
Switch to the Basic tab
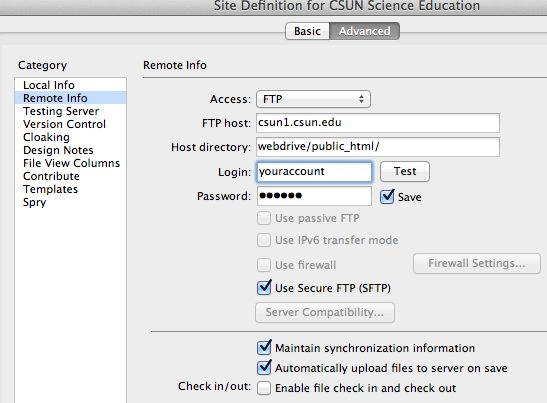pos(307,31)
